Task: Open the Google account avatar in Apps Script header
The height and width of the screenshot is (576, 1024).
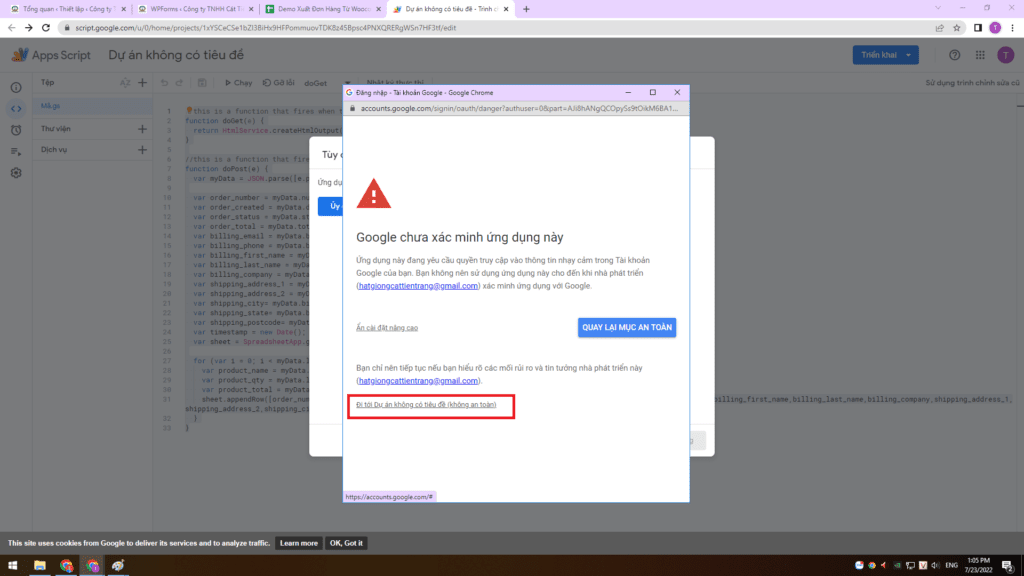Action: [x=1006, y=55]
